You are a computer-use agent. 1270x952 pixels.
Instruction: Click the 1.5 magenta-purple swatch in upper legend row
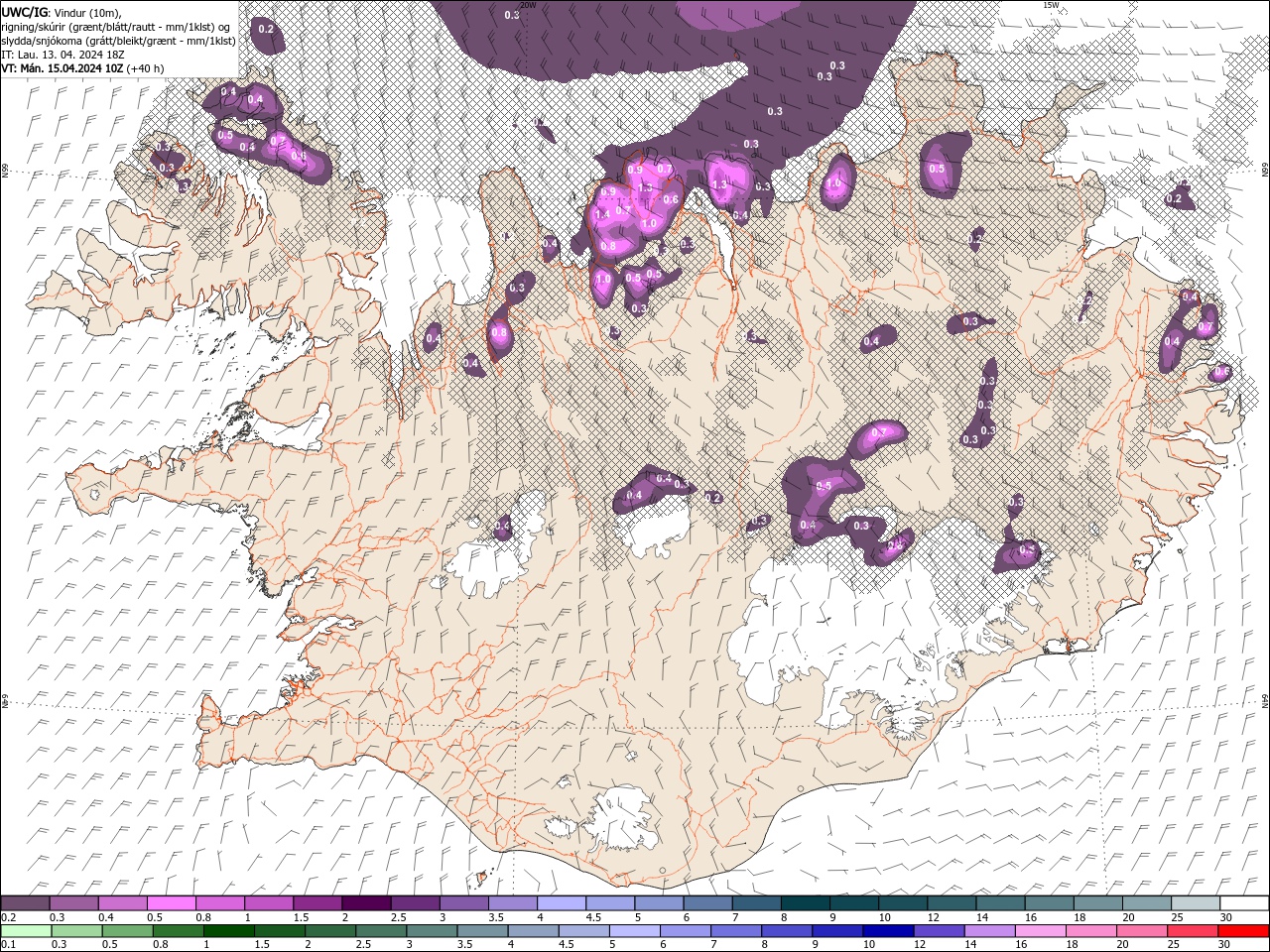(x=317, y=903)
